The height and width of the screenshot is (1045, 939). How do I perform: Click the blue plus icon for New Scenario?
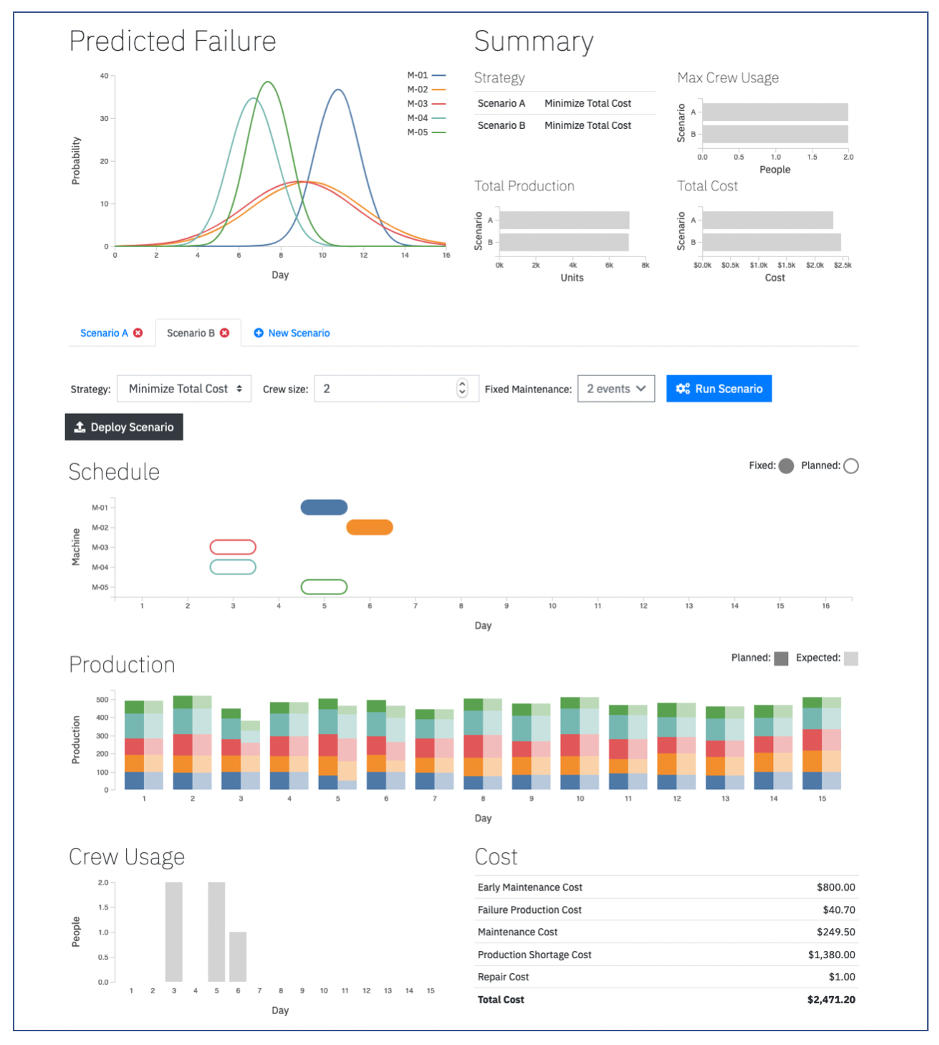[x=259, y=333]
